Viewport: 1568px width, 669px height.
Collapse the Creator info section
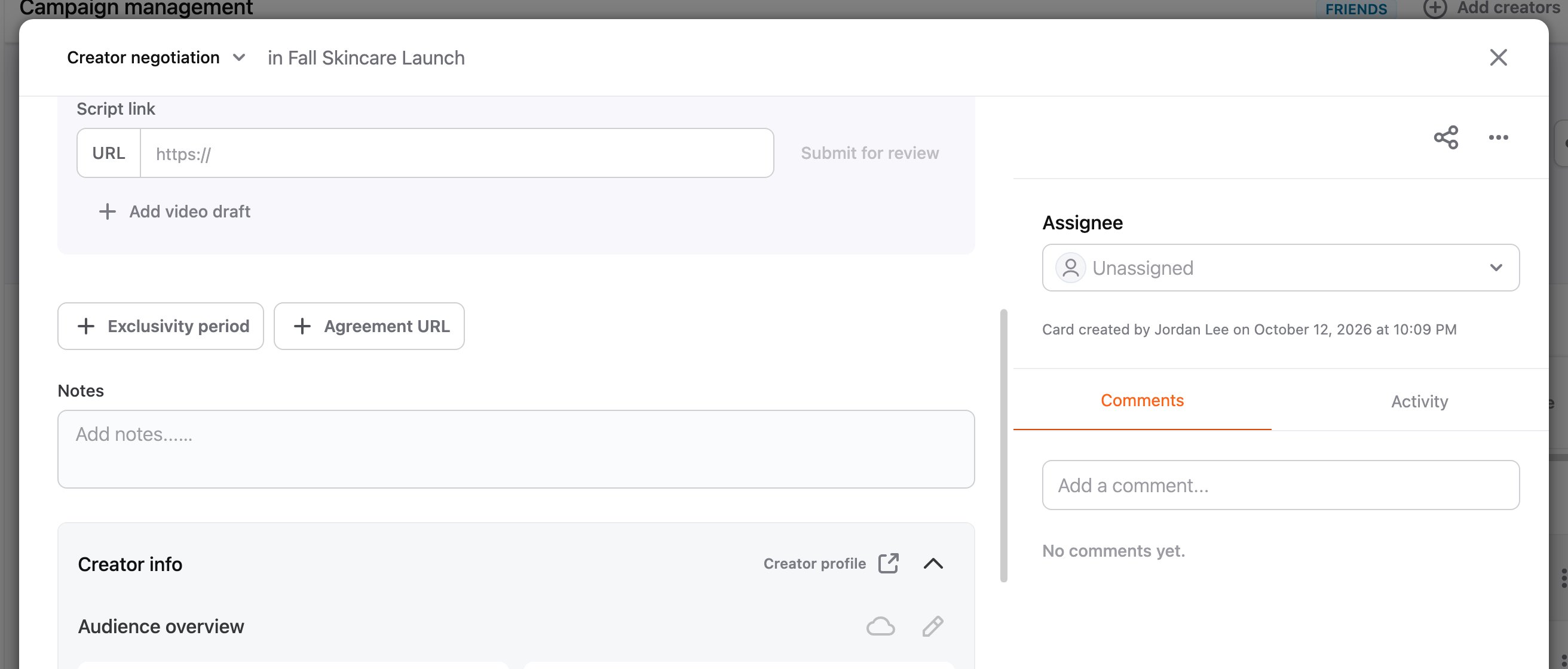[933, 564]
